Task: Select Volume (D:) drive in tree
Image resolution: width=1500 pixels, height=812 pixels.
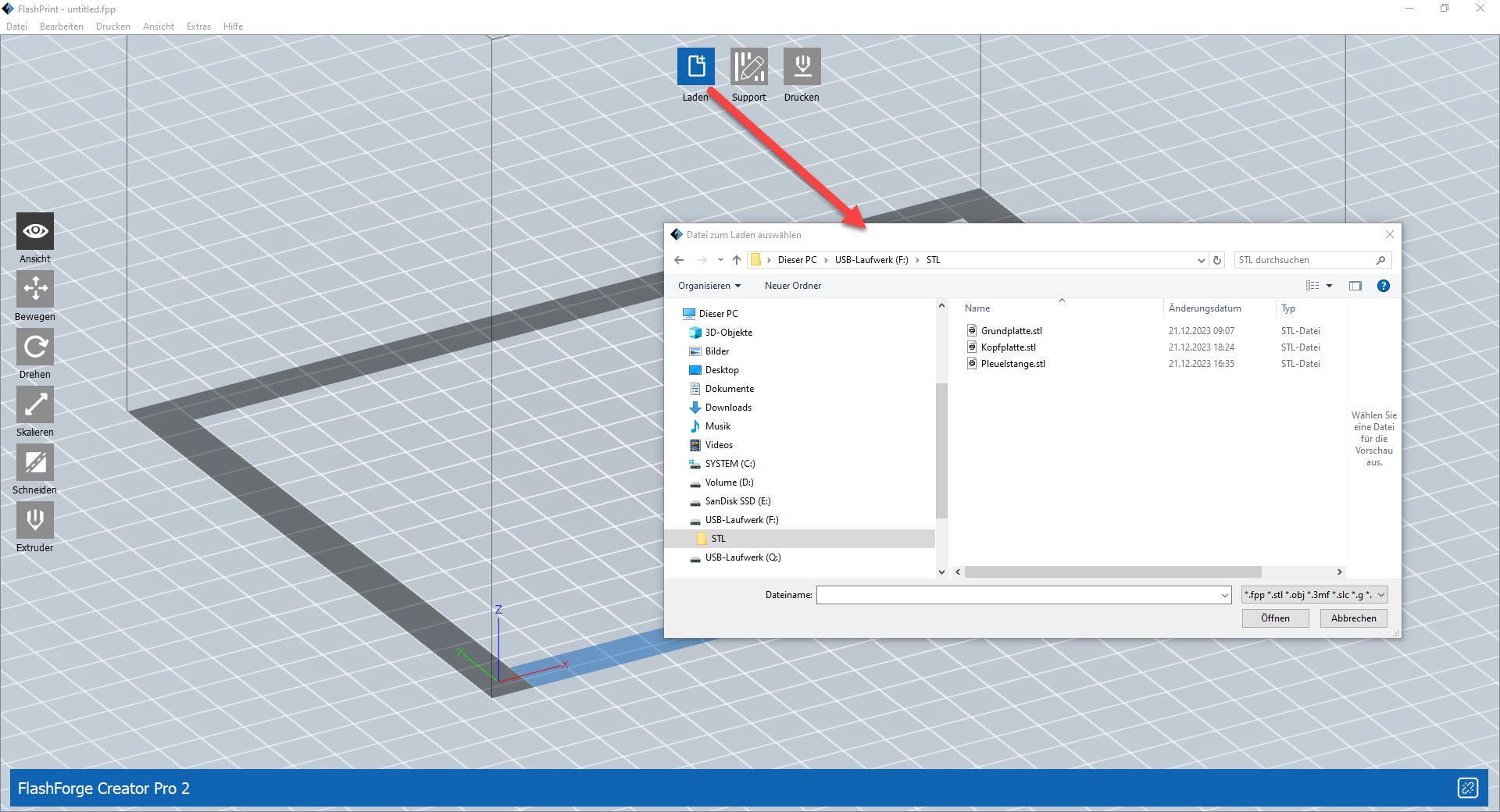Action: pyautogui.click(x=729, y=483)
